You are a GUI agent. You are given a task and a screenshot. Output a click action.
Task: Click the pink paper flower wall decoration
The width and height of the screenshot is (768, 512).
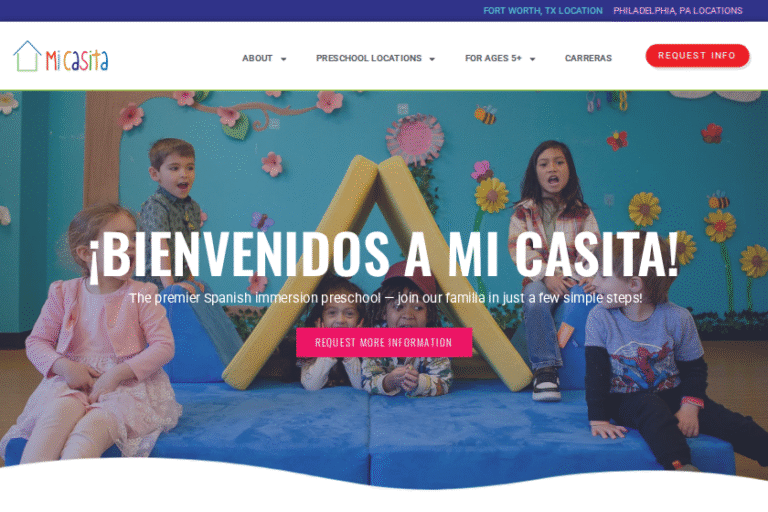pos(415,139)
